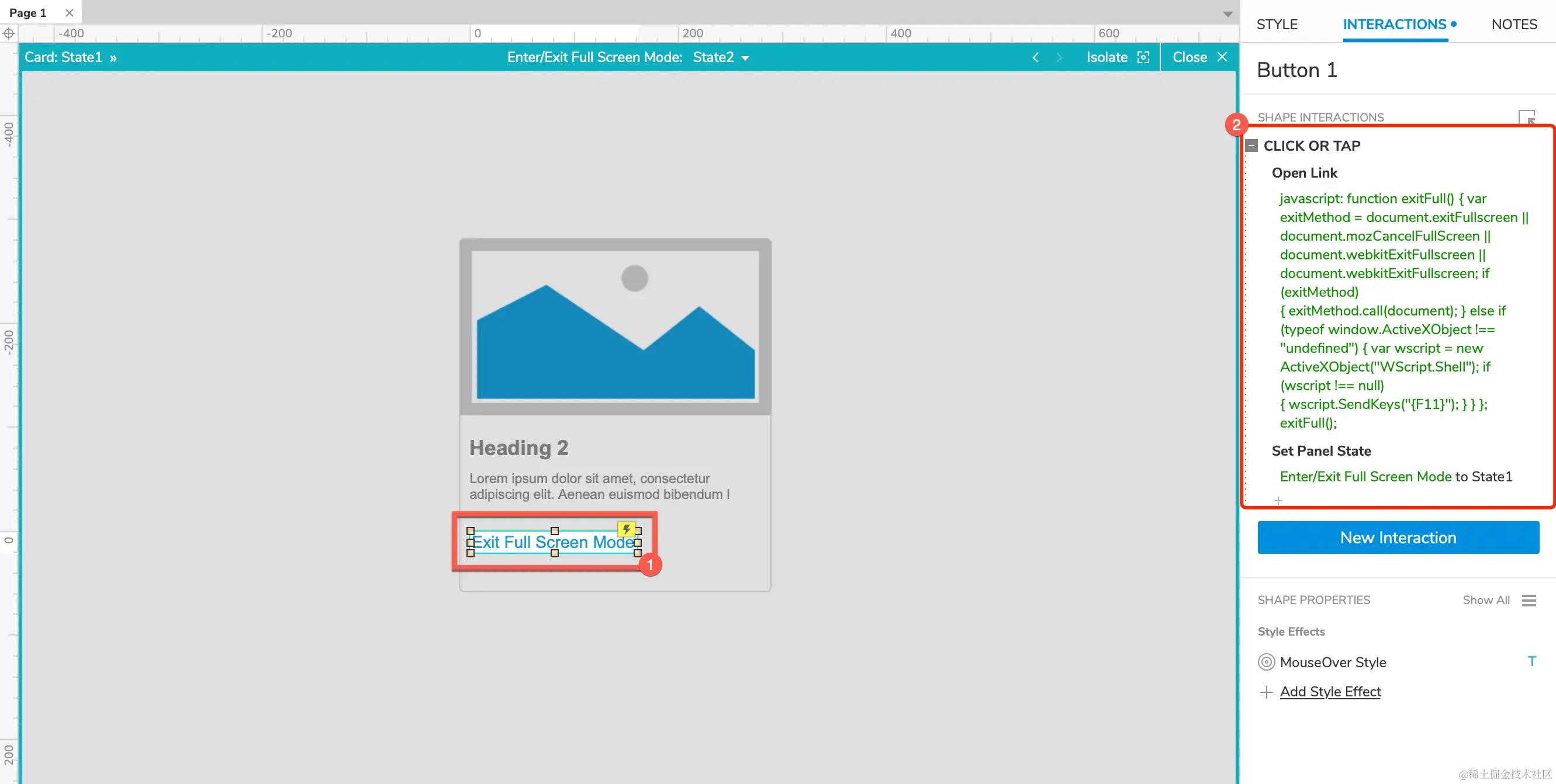
Task: Click the pop-out interactions editor icon
Action: 1526,116
